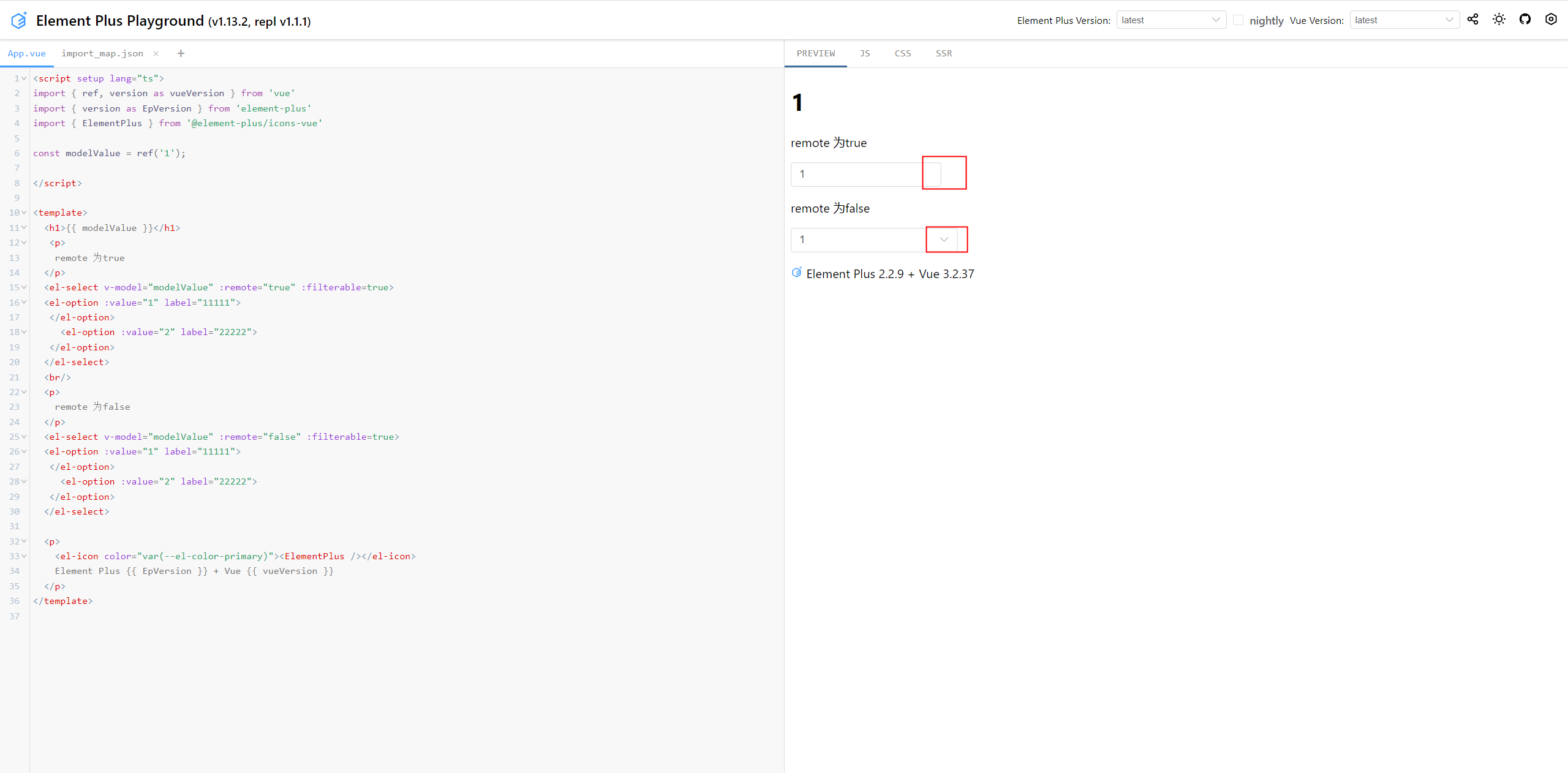Fold the paragraph block at line 32

point(24,541)
